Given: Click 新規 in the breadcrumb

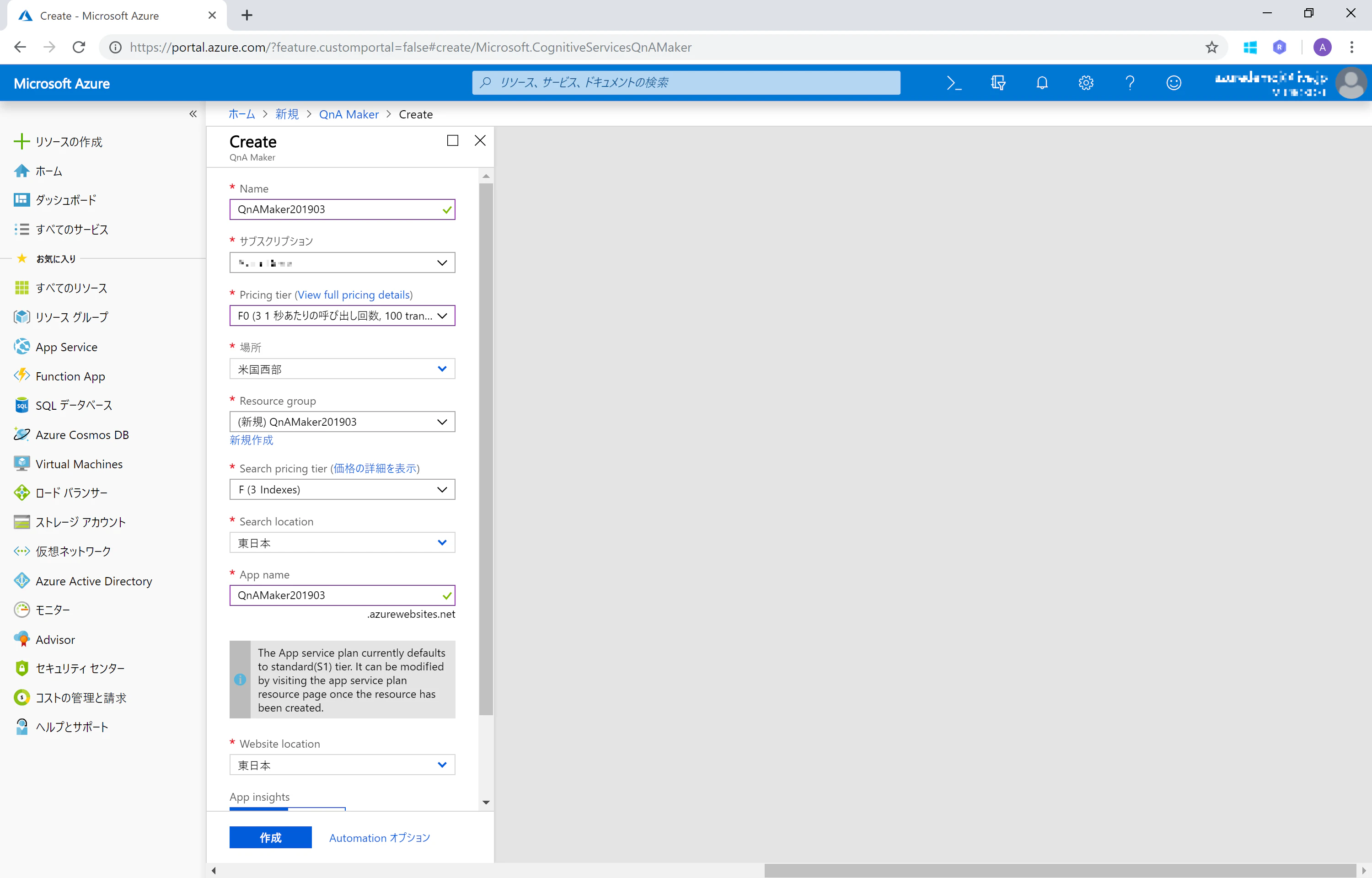Looking at the screenshot, I should pos(287,114).
